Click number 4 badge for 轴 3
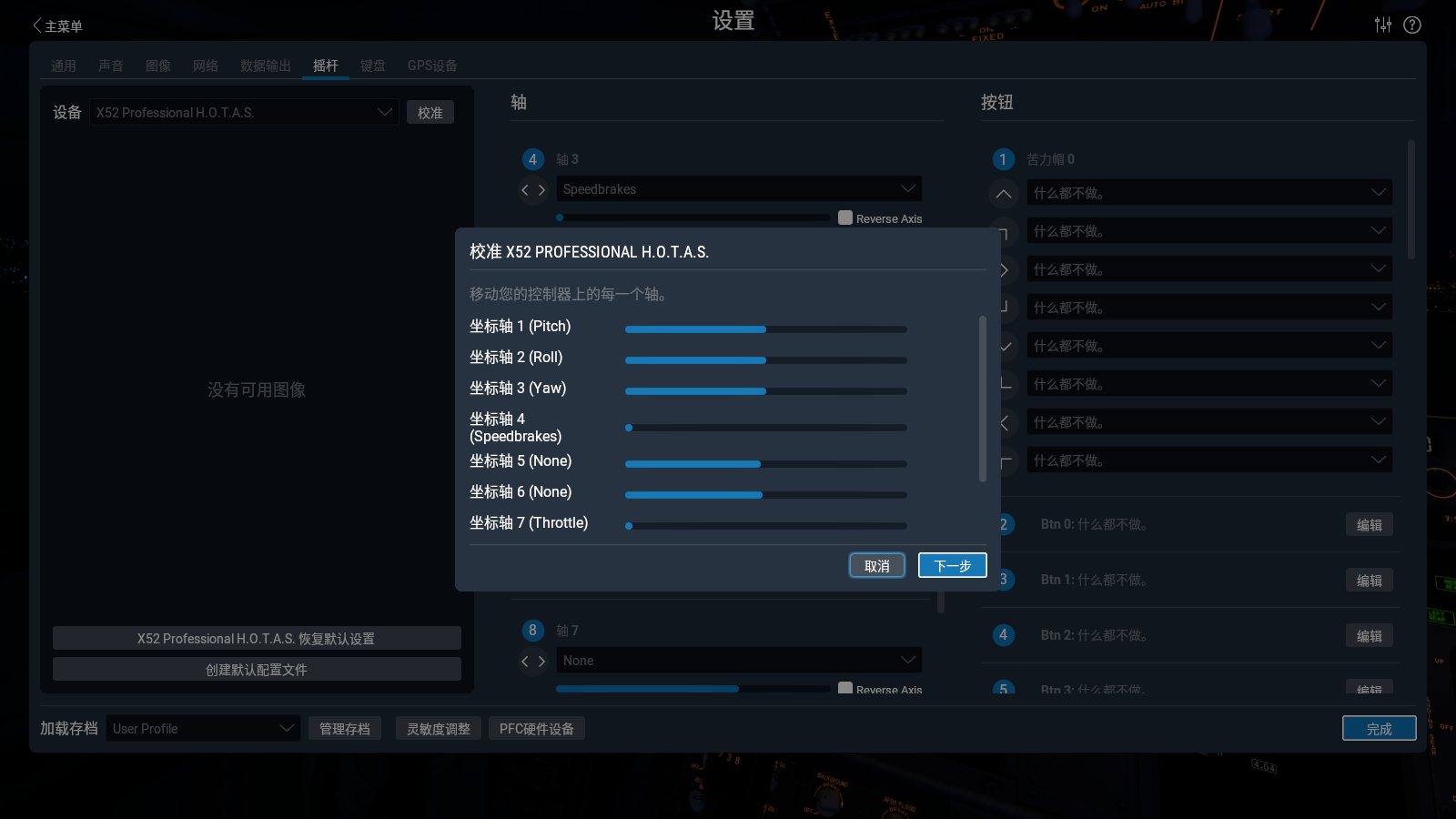Image resolution: width=1456 pixels, height=819 pixels. tap(533, 159)
